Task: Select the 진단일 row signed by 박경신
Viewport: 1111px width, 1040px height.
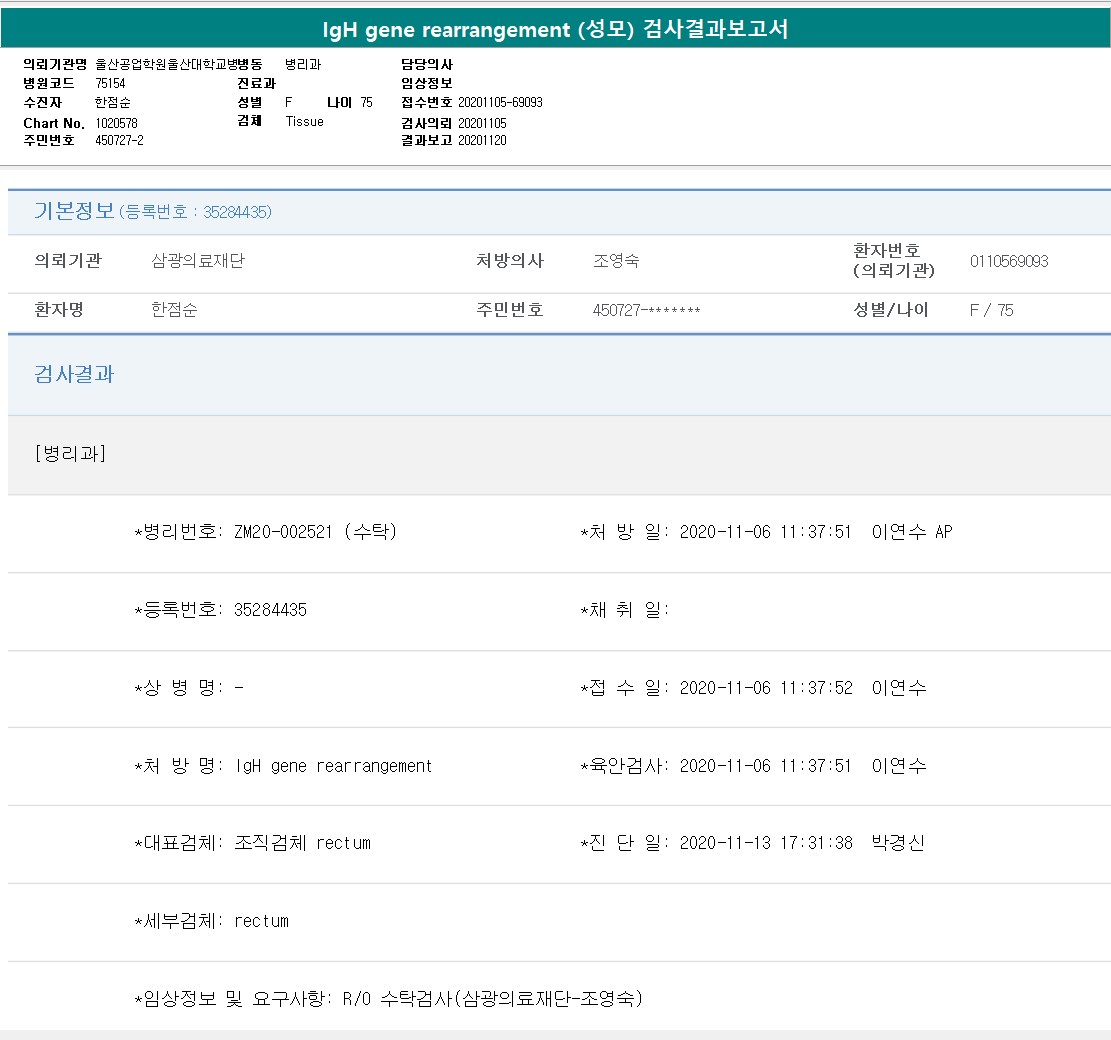Action: [752, 843]
